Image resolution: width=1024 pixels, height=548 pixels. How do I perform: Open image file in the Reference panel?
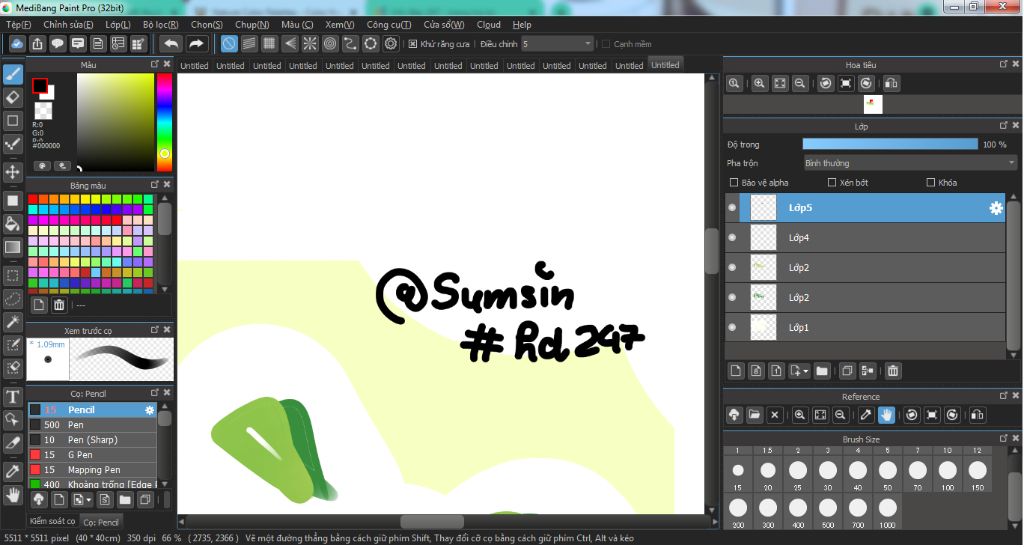(x=754, y=415)
